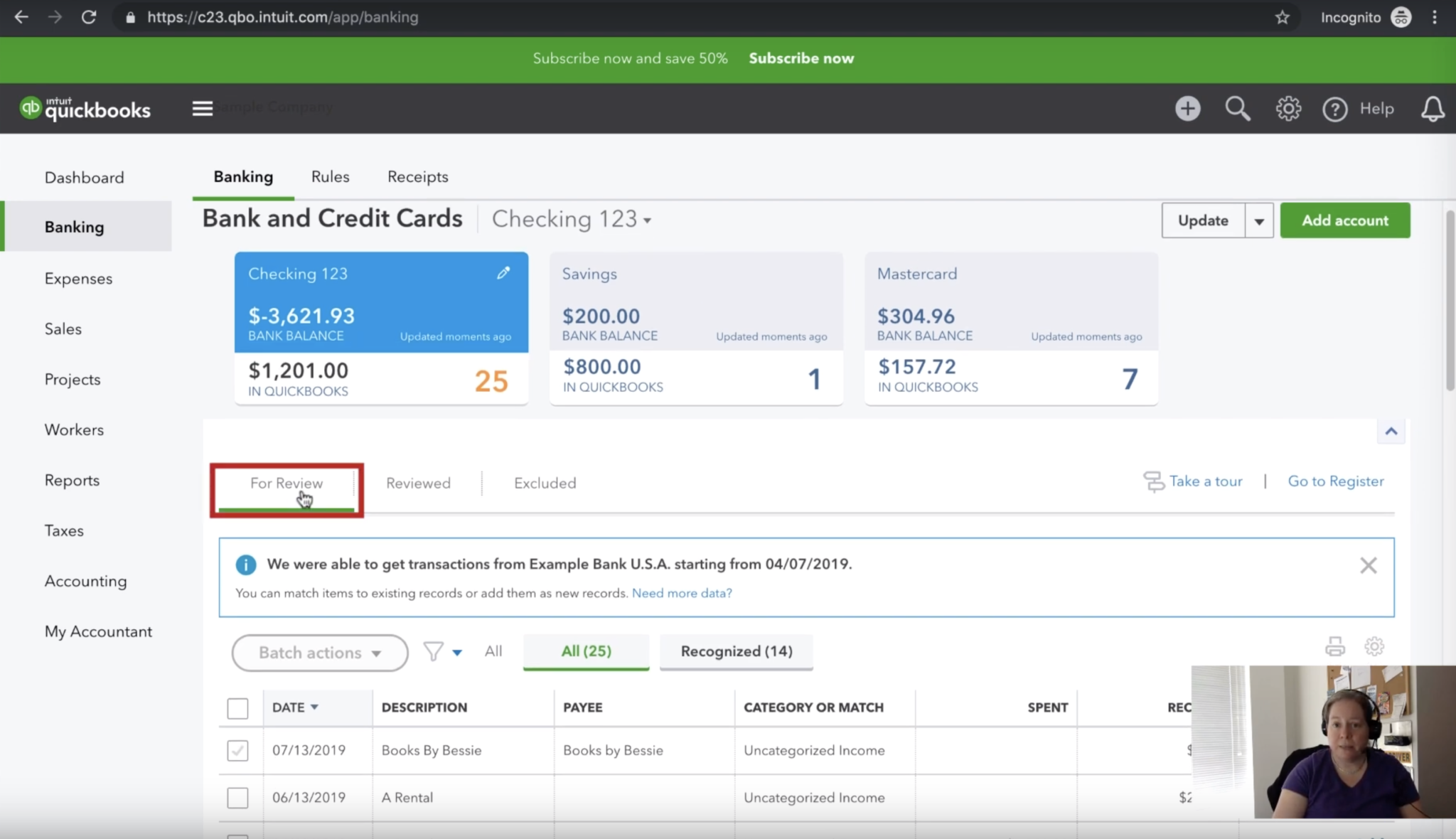This screenshot has width=1456, height=839.
Task: Open the Create plus icon
Action: pyautogui.click(x=1187, y=108)
